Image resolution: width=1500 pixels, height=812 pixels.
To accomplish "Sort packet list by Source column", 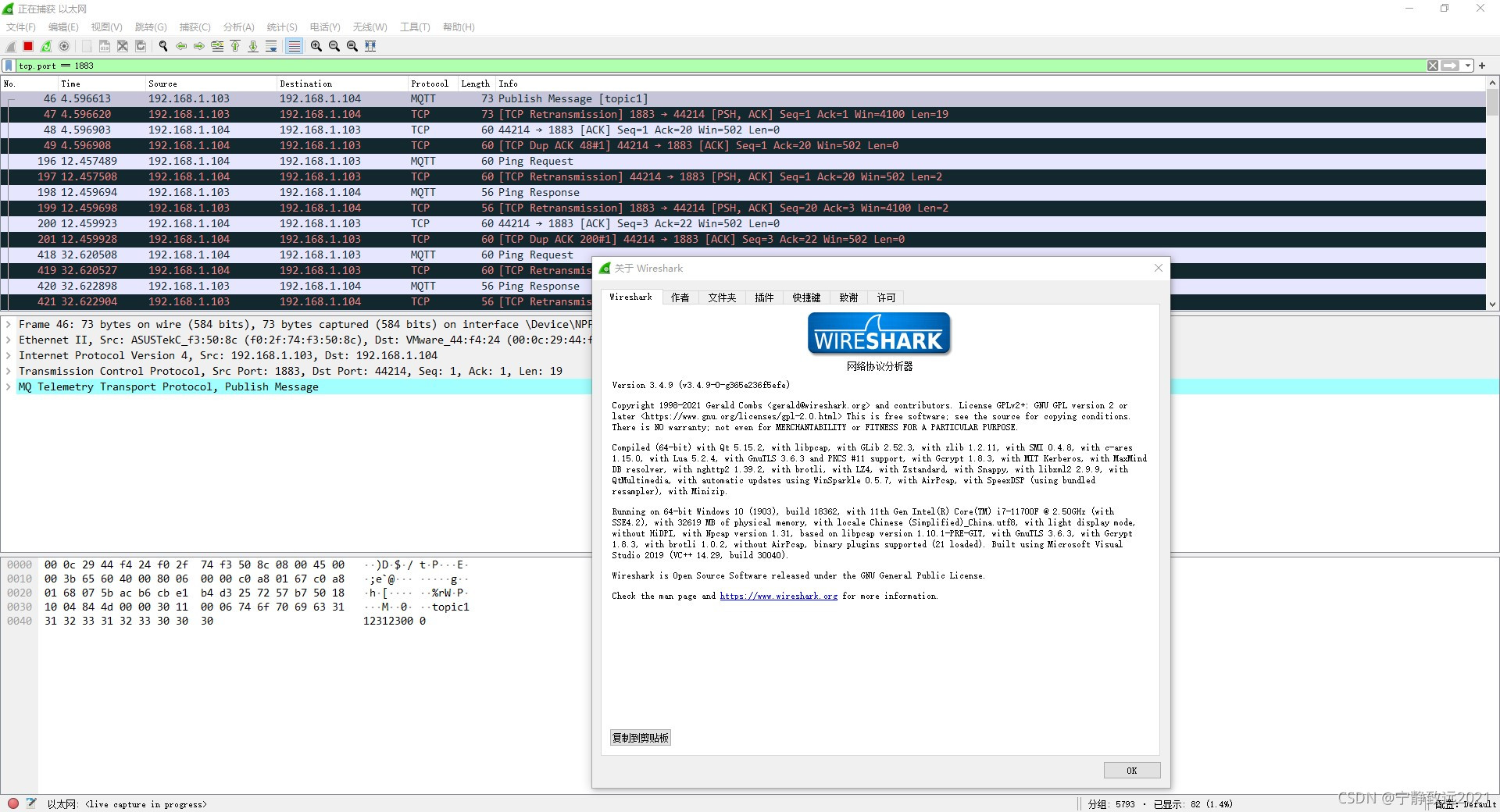I will [210, 84].
